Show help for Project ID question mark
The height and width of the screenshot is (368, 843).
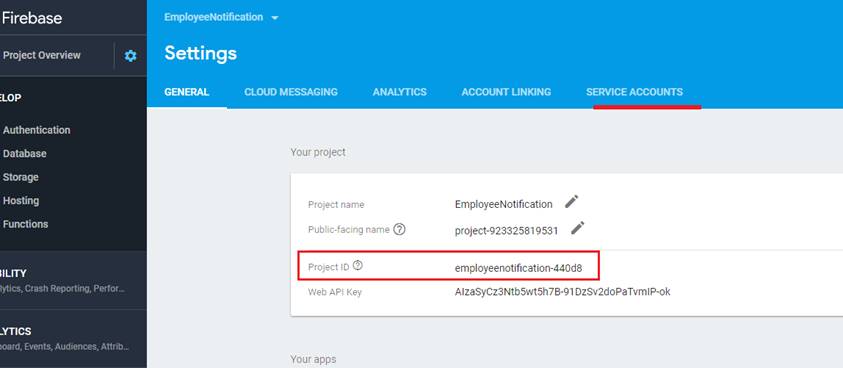coord(358,265)
